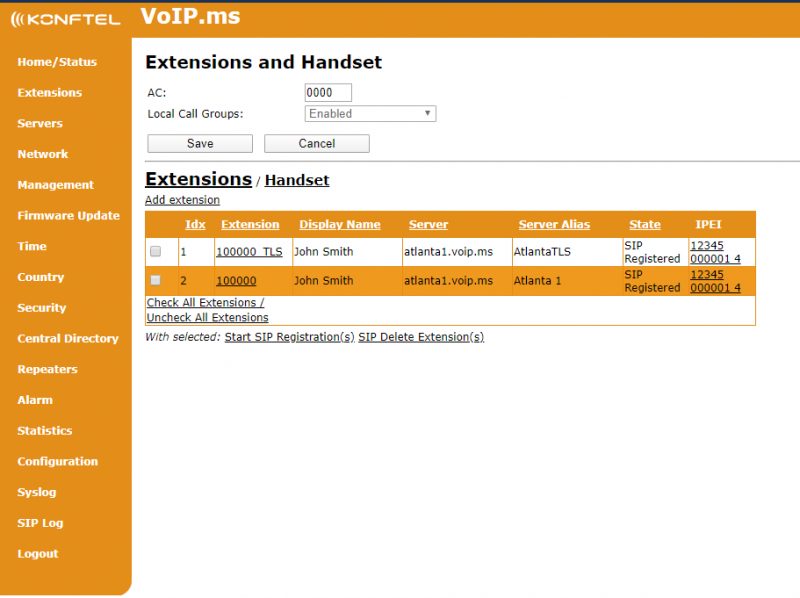Sort table by Display Name column
This screenshot has width=800, height=598.
[x=340, y=225]
